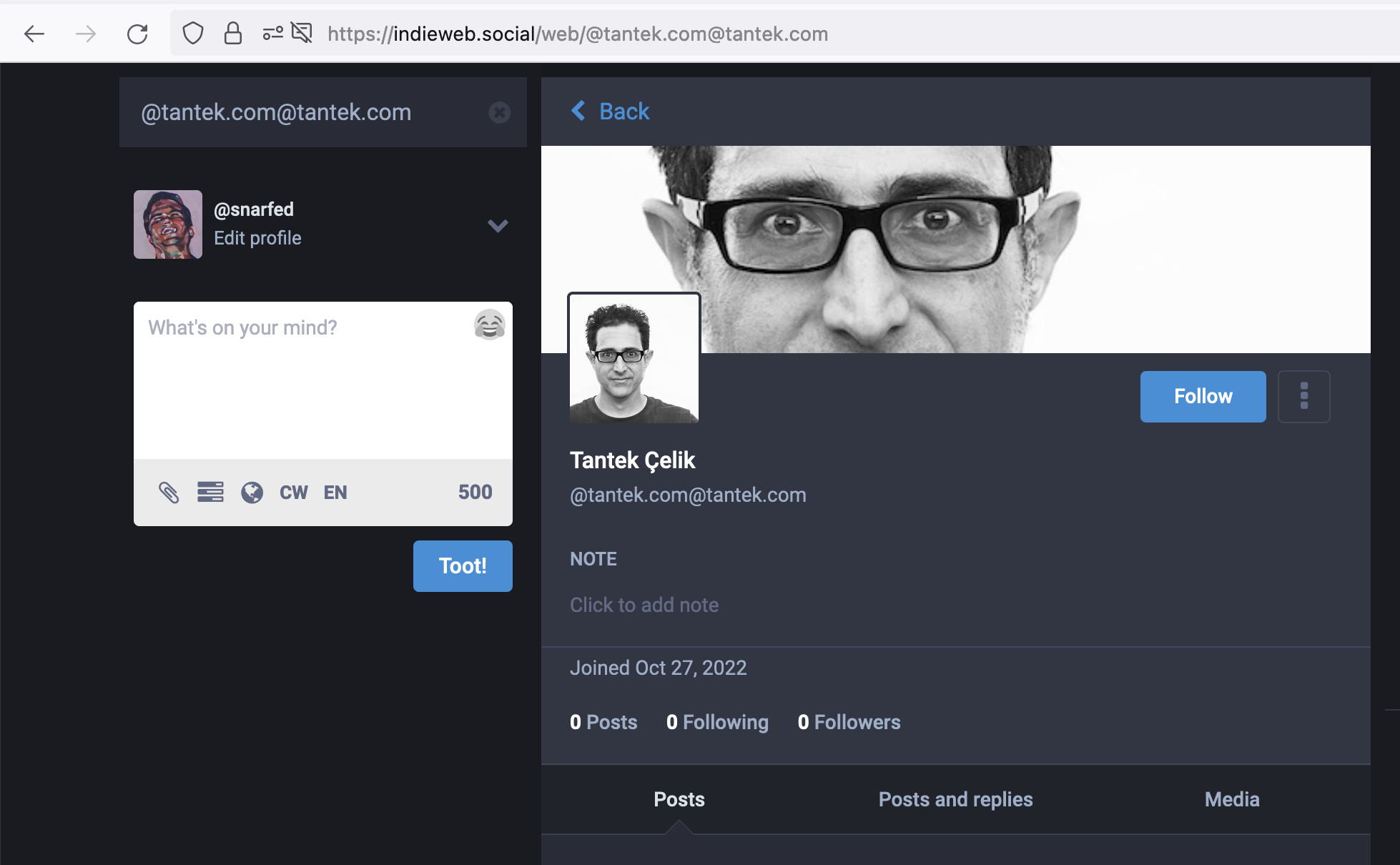Click the crossed-out screen icon in address bar
The height and width of the screenshot is (865, 1400).
[302, 33]
